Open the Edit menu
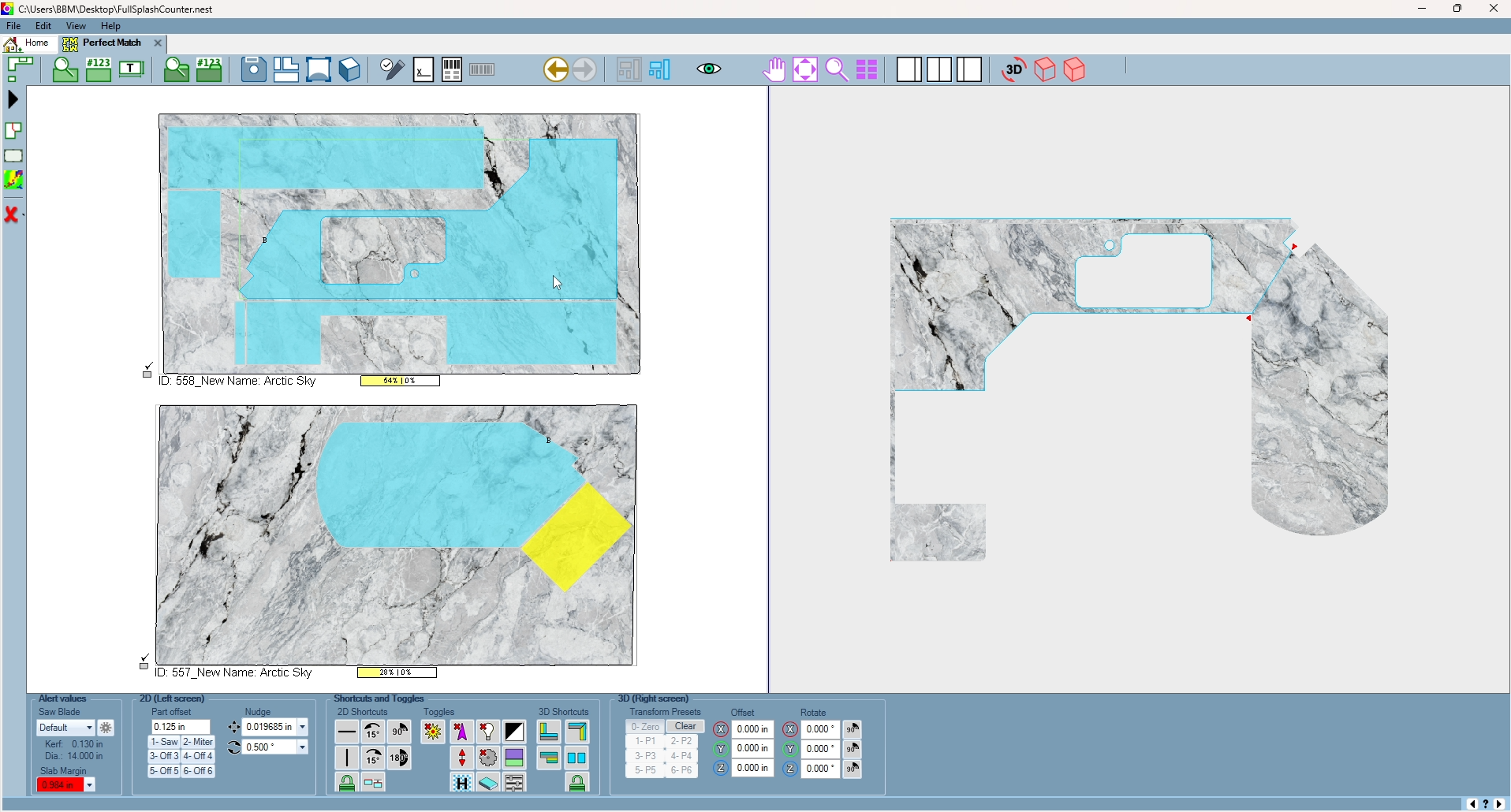Image resolution: width=1511 pixels, height=812 pixels. [x=43, y=26]
